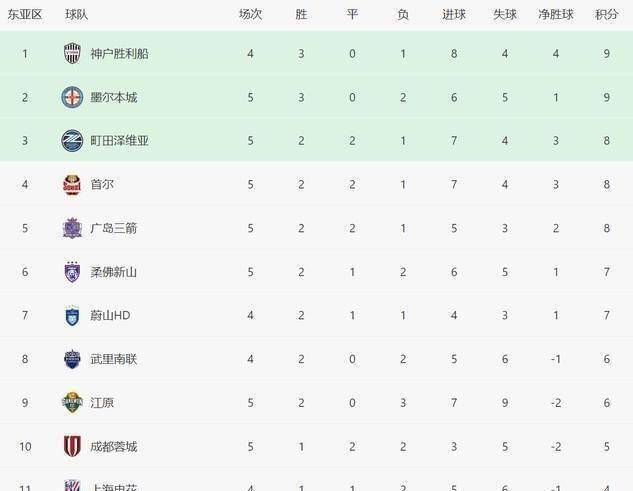Click the 广岛三箭 purple crest

72,228
